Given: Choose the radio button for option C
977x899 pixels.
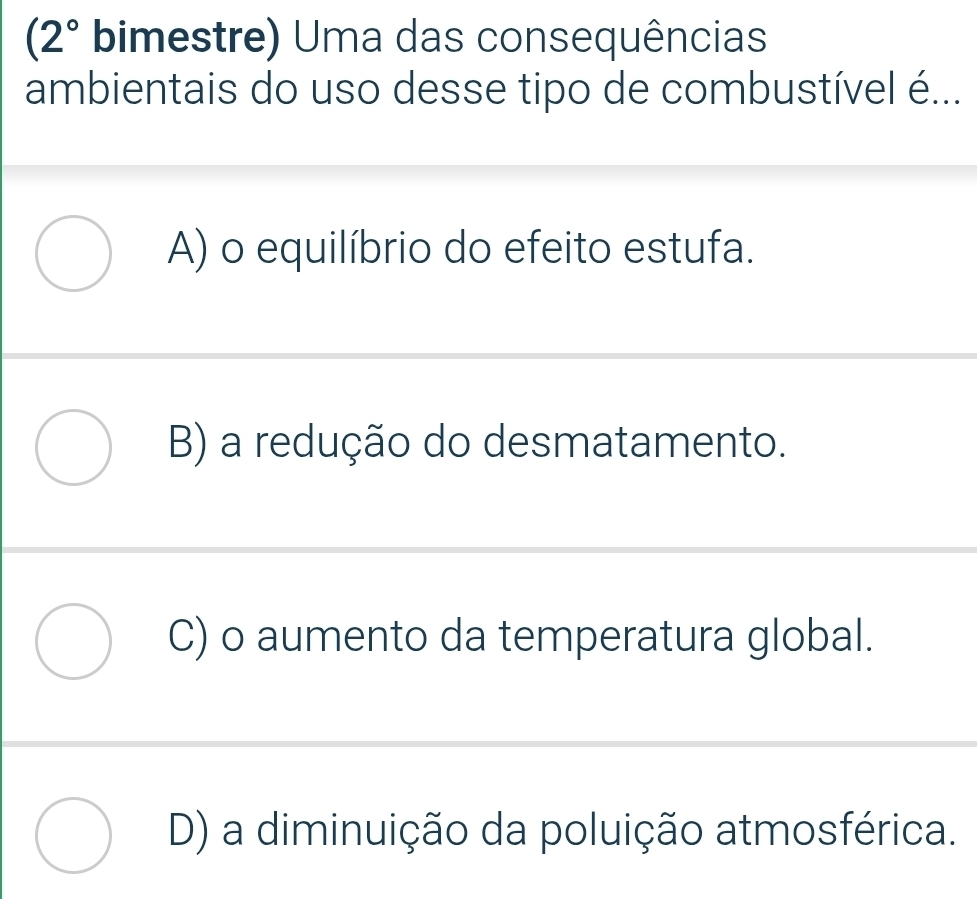Looking at the screenshot, I should pyautogui.click(x=73, y=642).
